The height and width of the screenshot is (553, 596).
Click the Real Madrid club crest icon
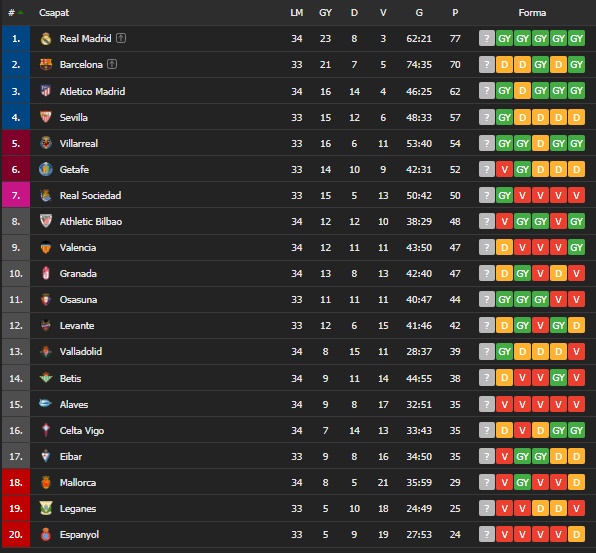coord(46,38)
